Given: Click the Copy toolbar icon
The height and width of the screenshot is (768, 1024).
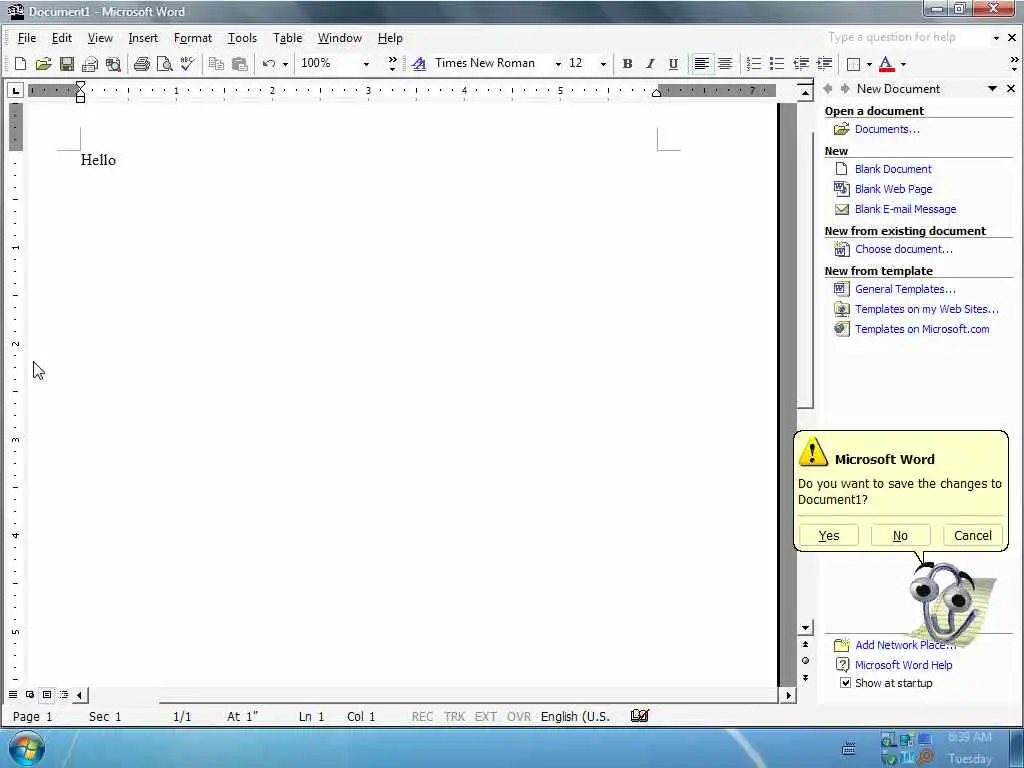Looking at the screenshot, I should (x=216, y=63).
